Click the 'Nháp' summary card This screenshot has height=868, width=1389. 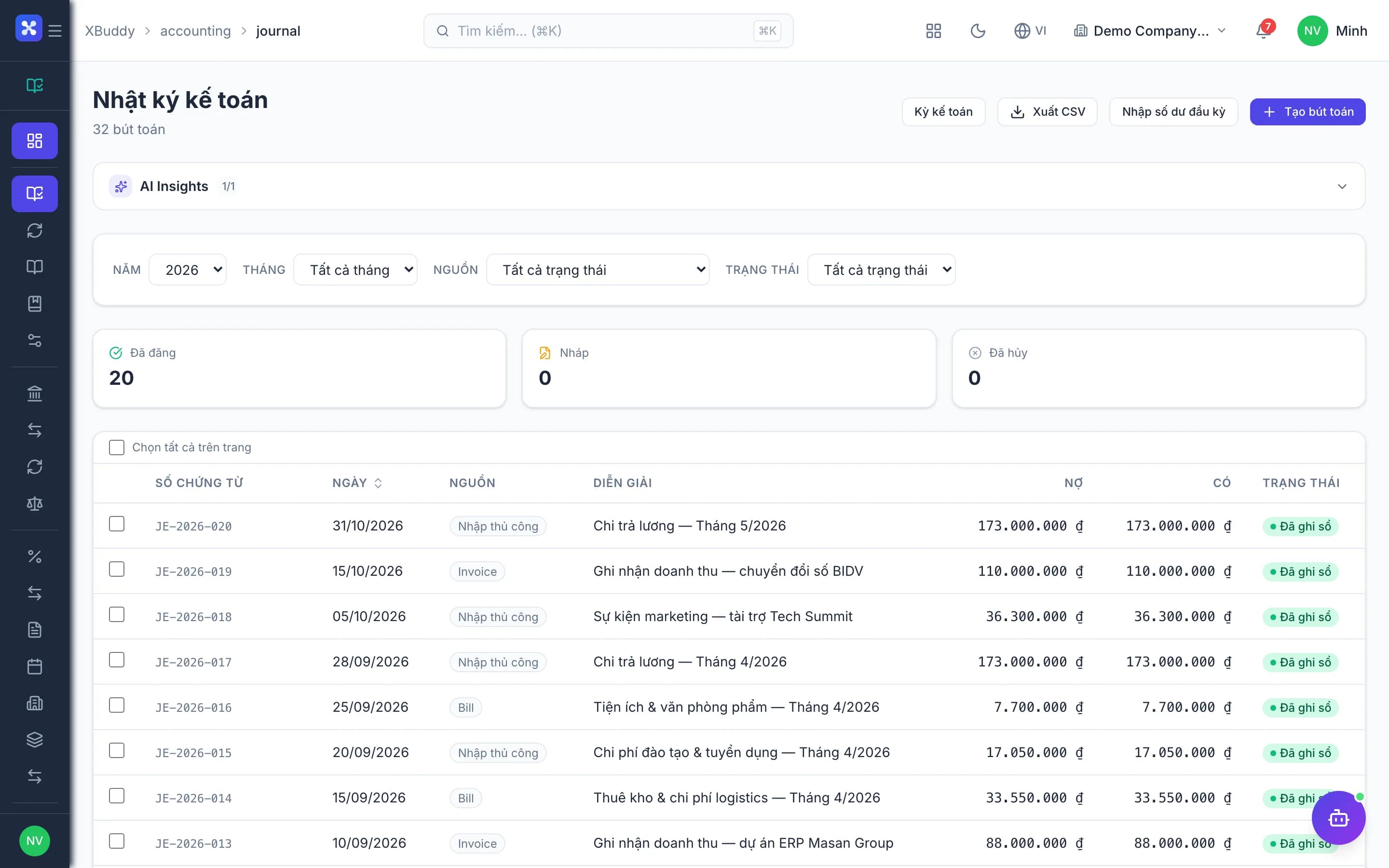click(x=729, y=368)
